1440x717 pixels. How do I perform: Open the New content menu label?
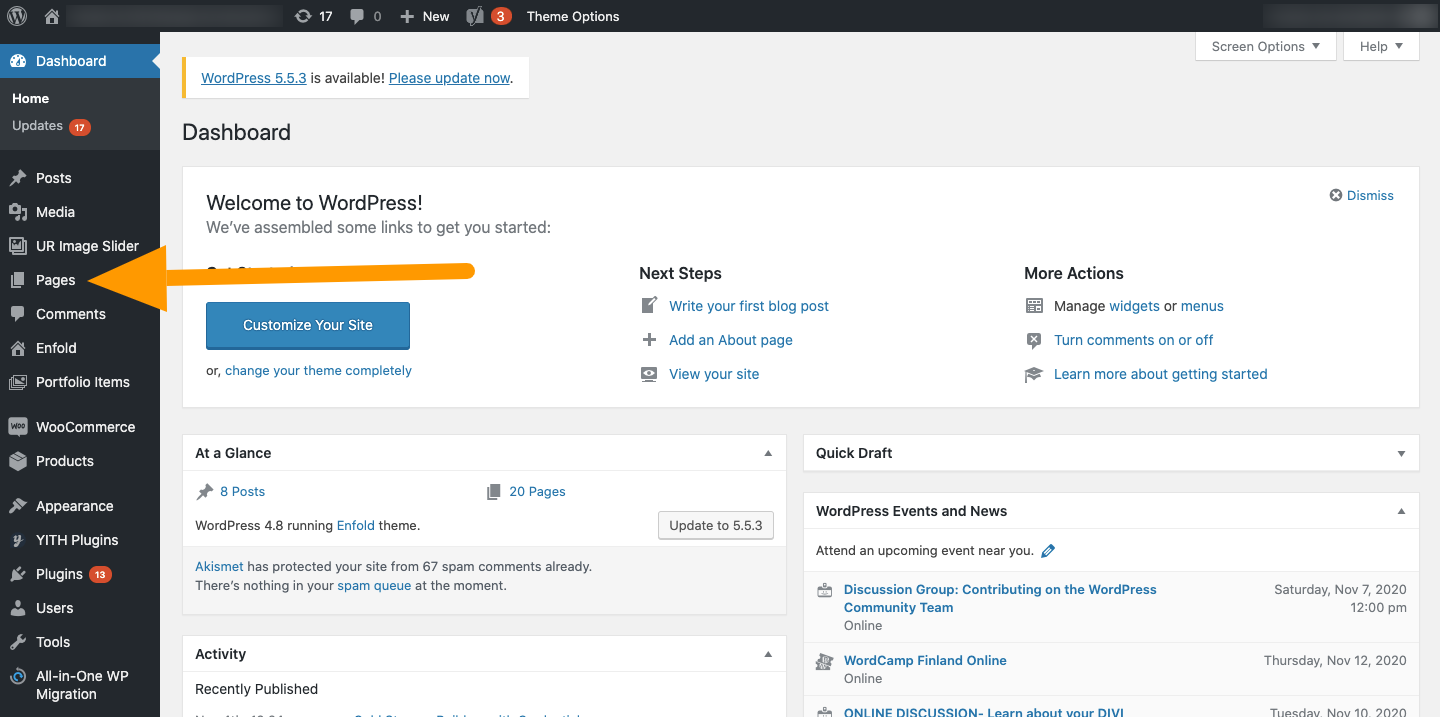tap(436, 16)
